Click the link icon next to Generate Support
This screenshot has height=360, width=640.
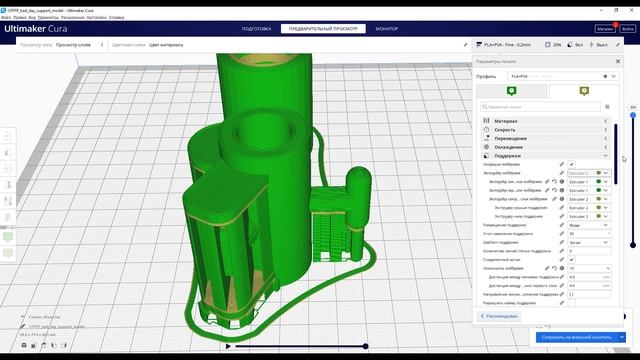(562, 164)
